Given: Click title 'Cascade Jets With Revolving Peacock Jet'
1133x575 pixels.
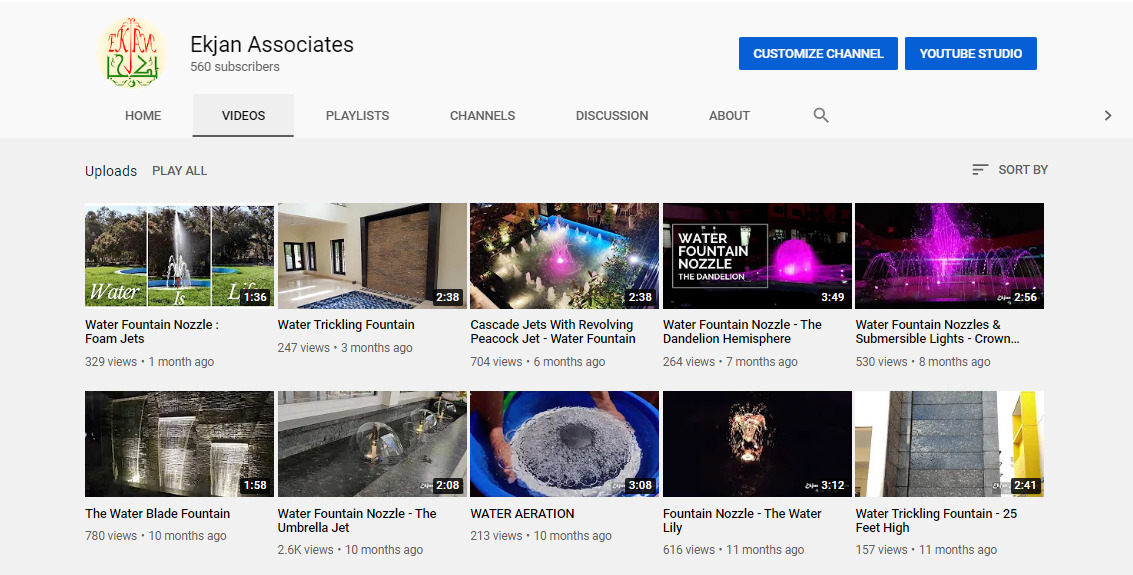Looking at the screenshot, I should [x=553, y=332].
